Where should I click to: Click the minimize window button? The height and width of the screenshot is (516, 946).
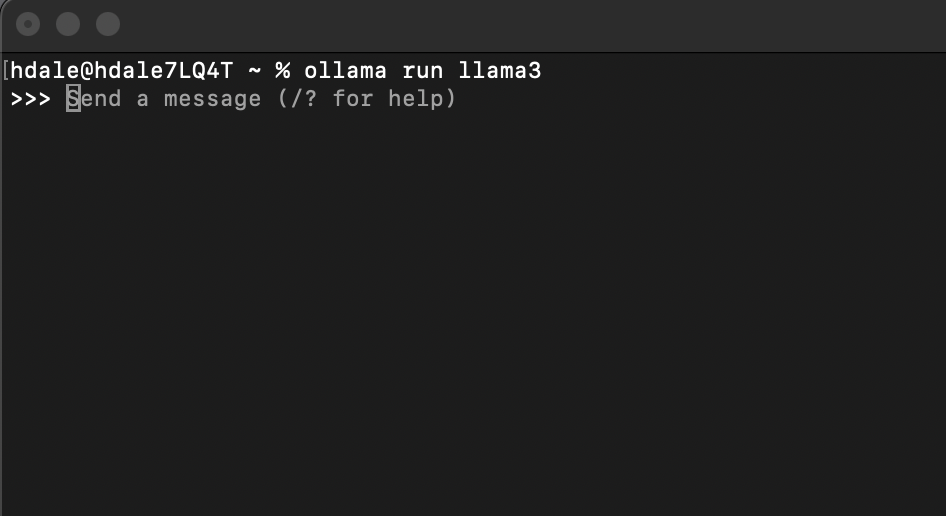coord(68,24)
